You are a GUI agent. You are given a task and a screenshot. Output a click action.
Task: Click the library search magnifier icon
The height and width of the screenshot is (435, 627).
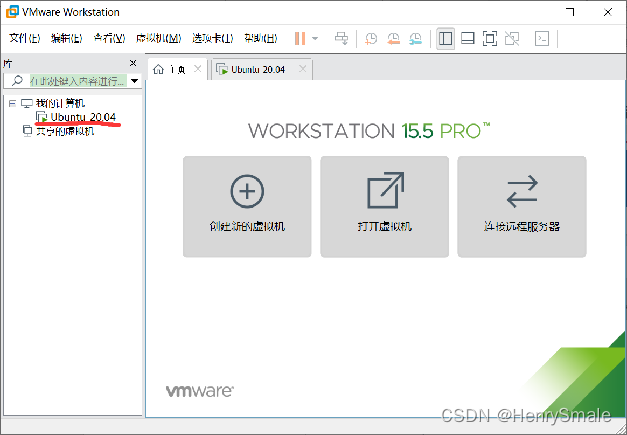[x=17, y=80]
